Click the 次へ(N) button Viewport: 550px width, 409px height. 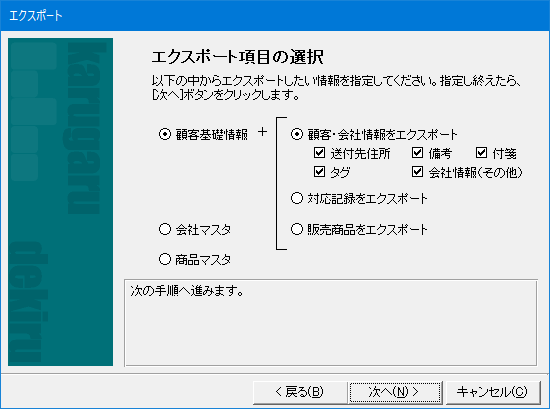[395, 392]
